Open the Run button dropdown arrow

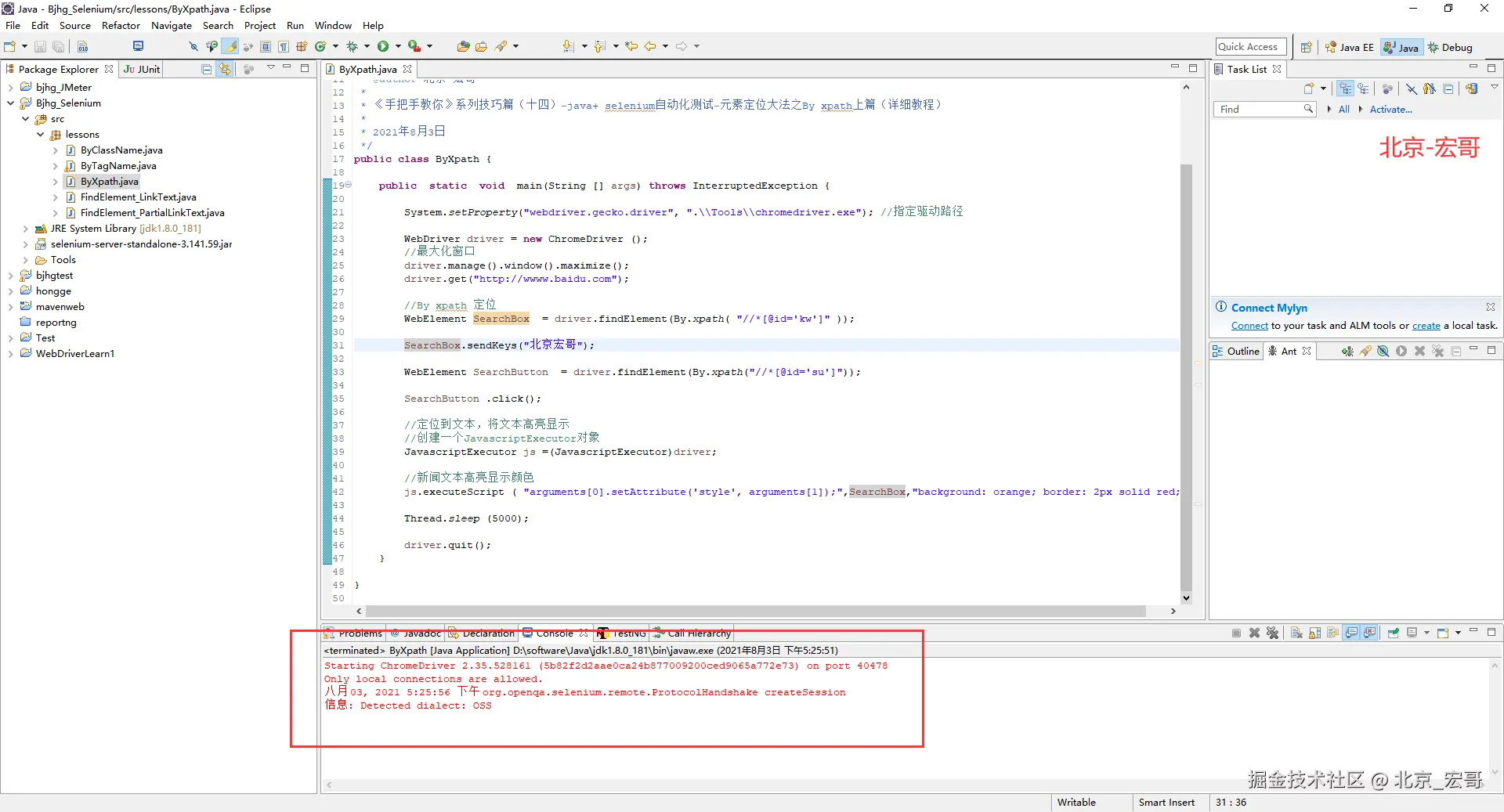398,47
